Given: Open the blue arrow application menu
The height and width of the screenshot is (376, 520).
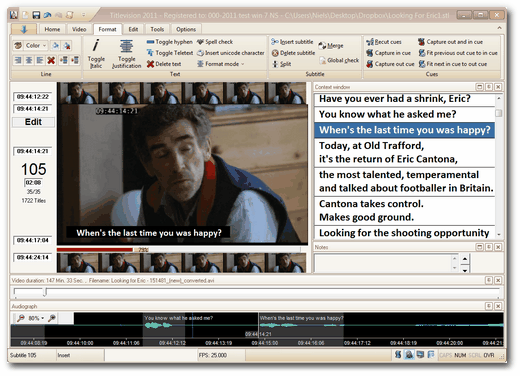Looking at the screenshot, I should pos(24,29).
